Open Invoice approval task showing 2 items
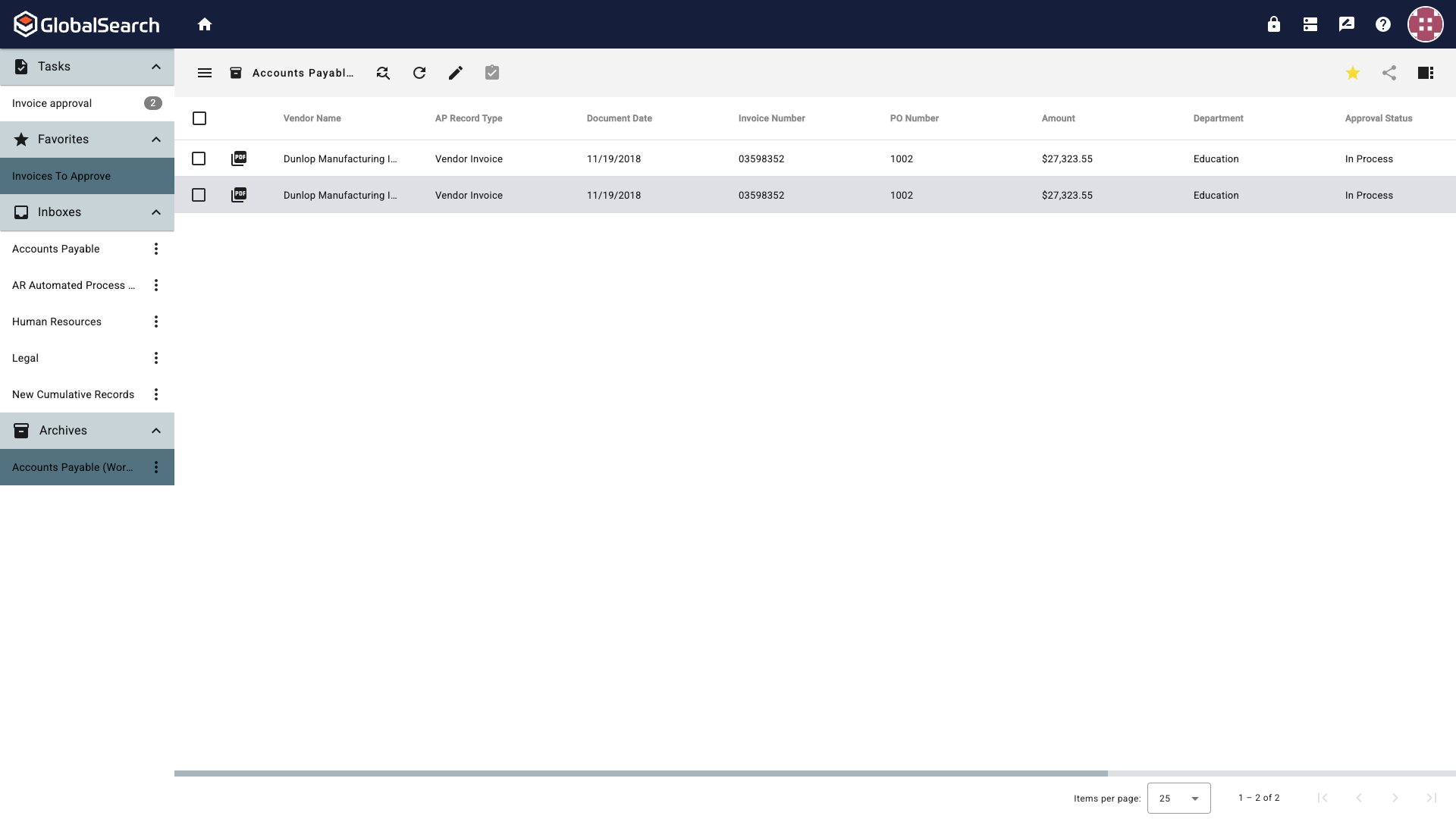1456x819 pixels. point(52,103)
